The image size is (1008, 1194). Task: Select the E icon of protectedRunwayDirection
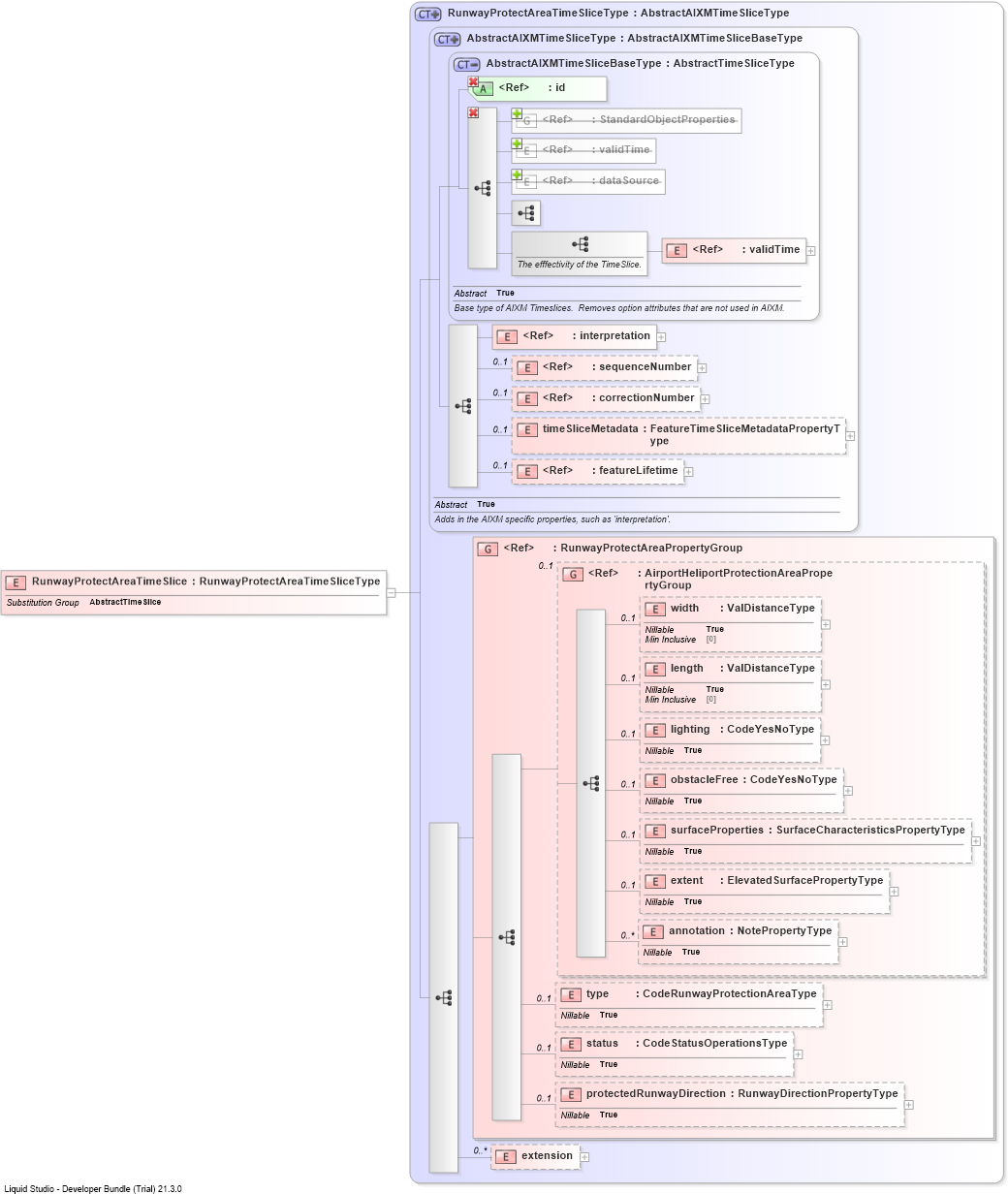point(571,1094)
